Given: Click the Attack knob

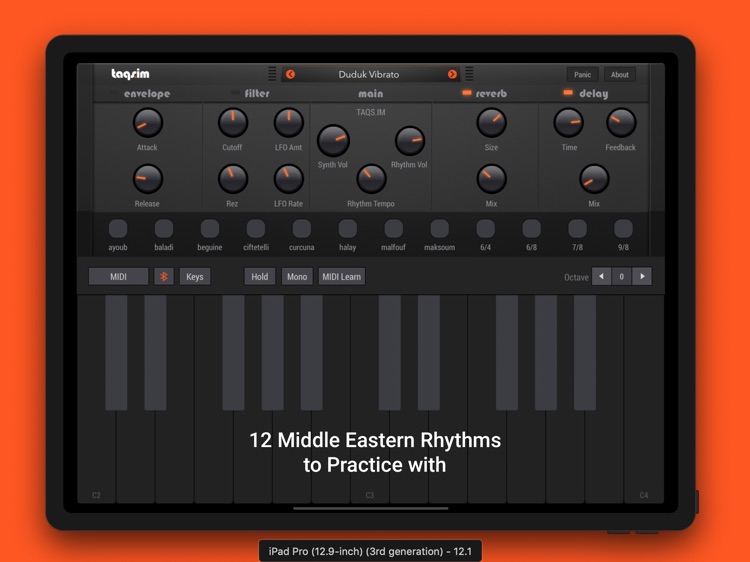Looking at the screenshot, I should pos(148,123).
